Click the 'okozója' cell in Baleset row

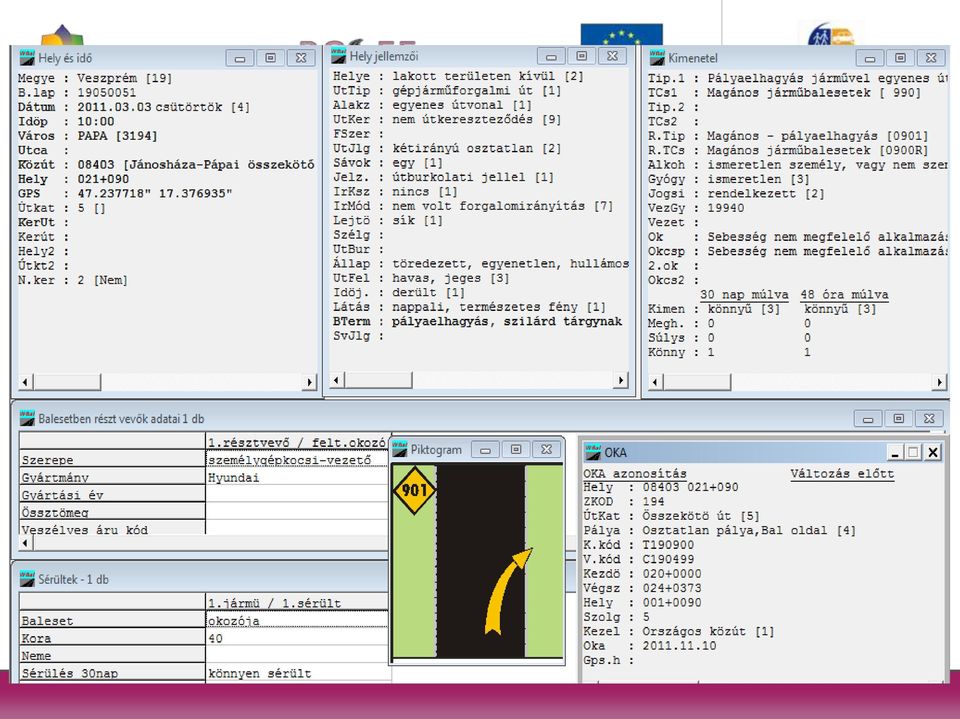coord(297,620)
